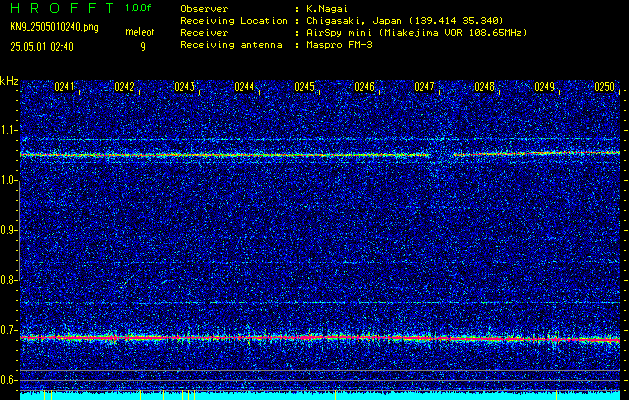Click the 0.9 frequency axis label

(8, 230)
